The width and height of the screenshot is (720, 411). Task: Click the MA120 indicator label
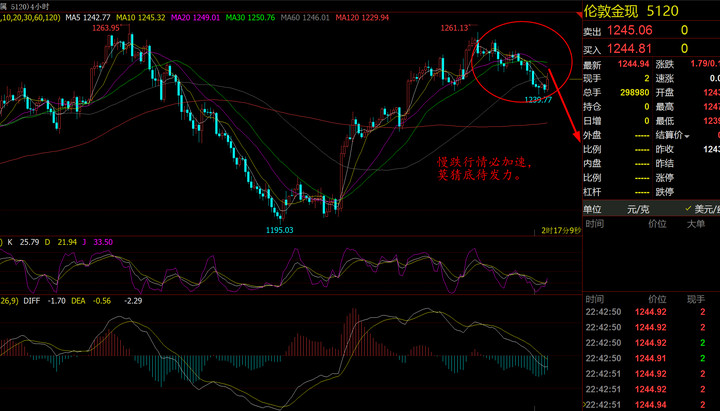(362, 18)
